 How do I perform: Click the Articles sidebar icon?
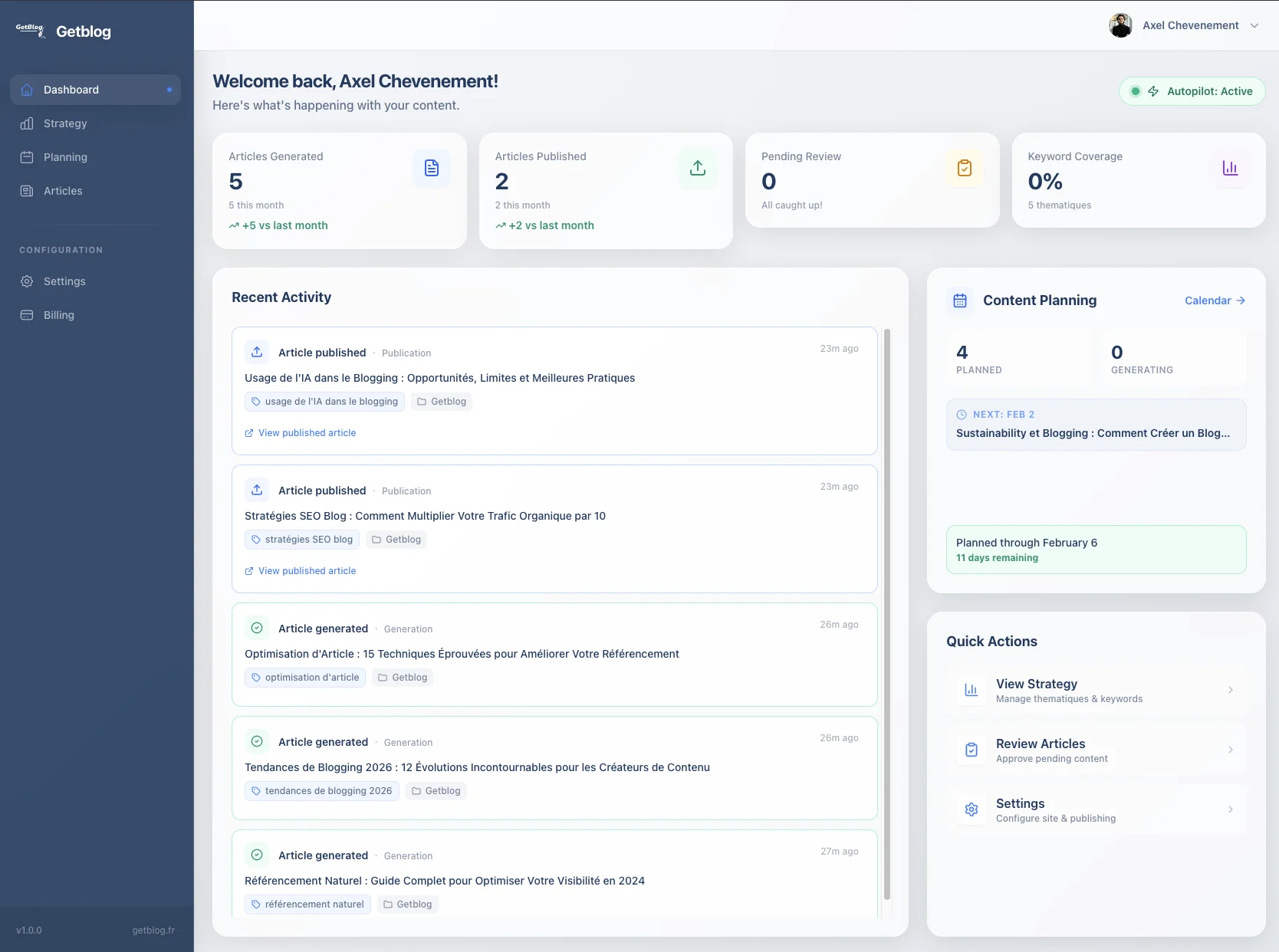[x=26, y=191]
